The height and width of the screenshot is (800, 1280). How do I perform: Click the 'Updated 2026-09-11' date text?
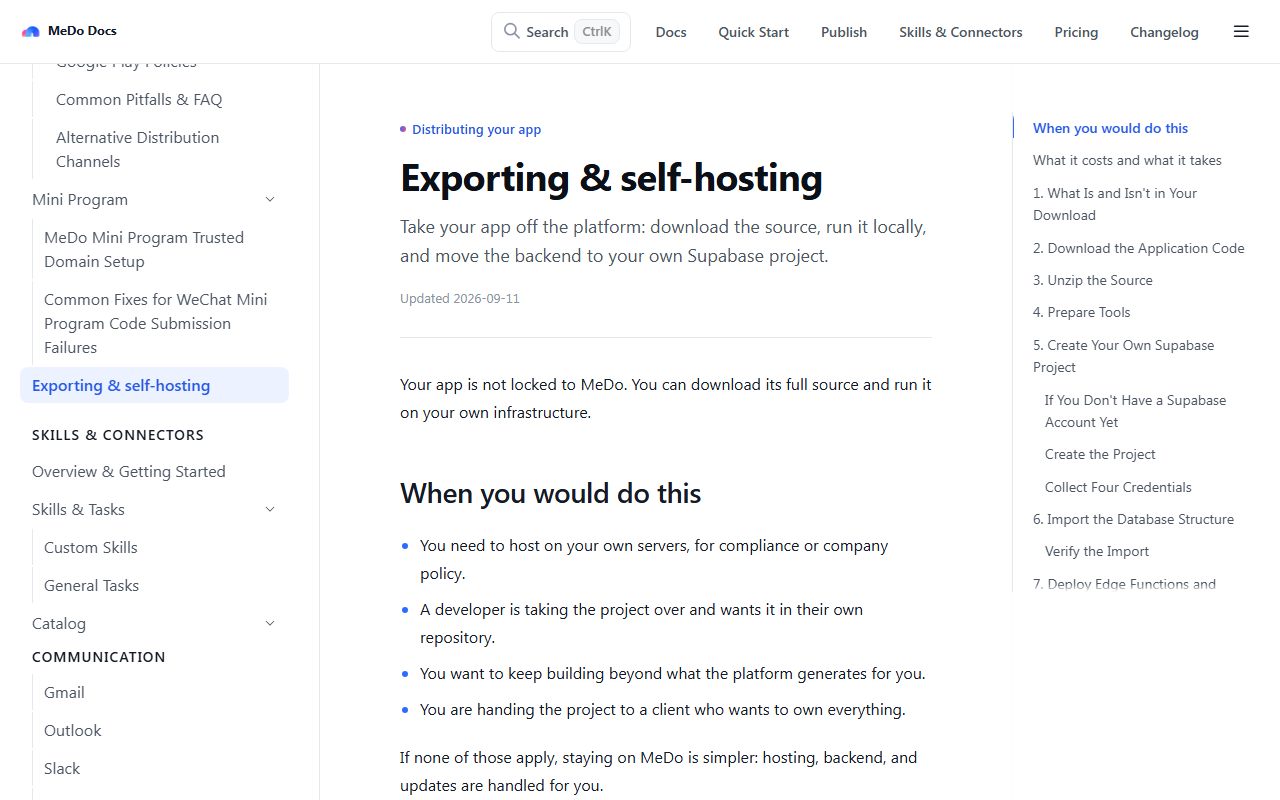[460, 298]
